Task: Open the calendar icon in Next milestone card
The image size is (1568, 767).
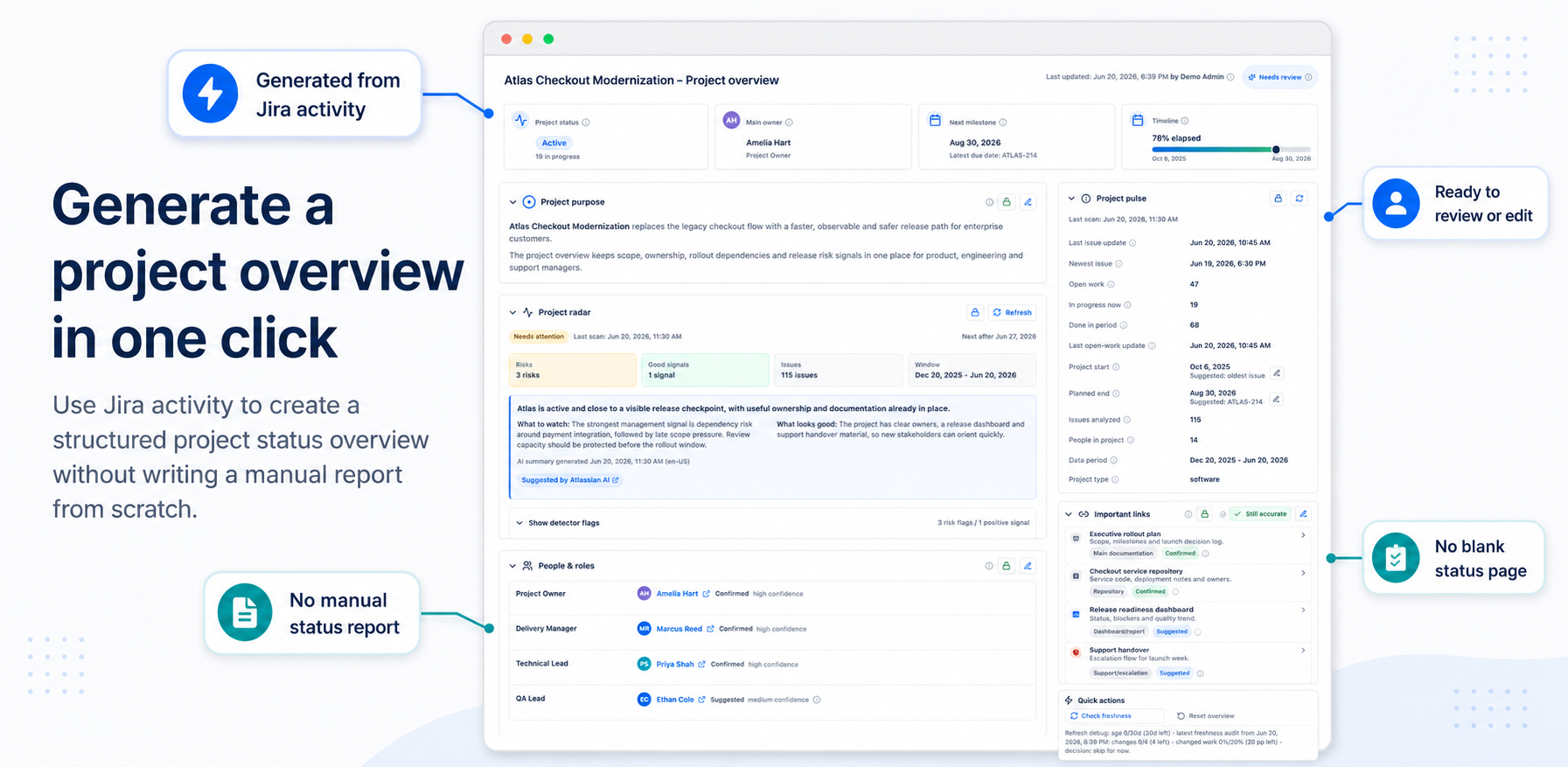Action: [935, 120]
